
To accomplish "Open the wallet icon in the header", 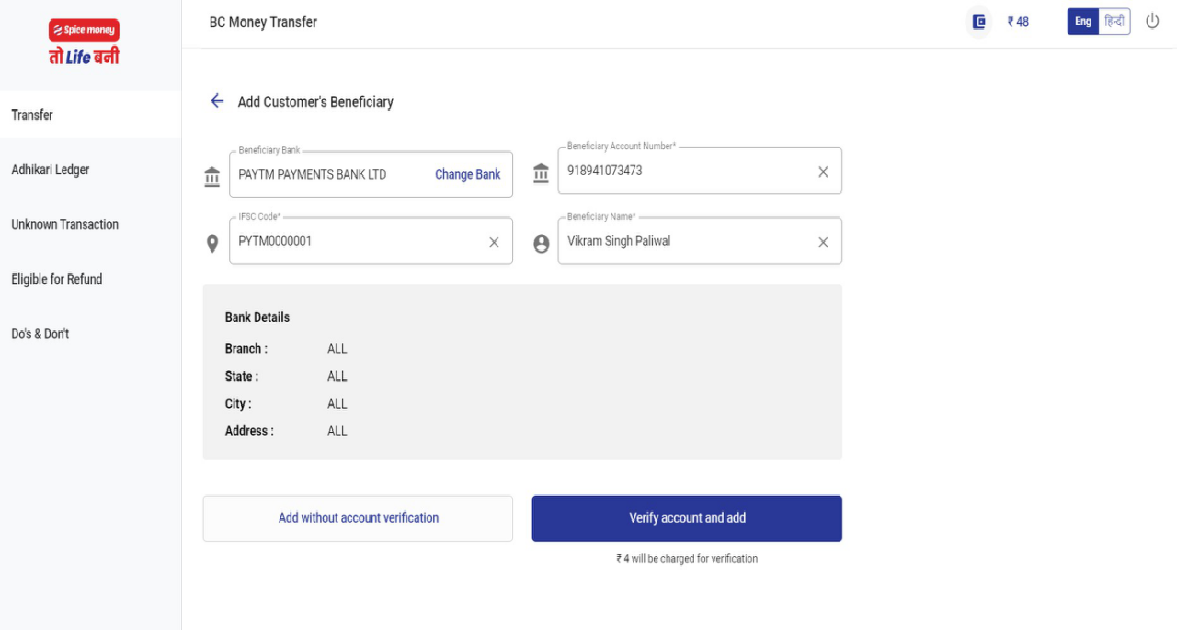I will [979, 22].
